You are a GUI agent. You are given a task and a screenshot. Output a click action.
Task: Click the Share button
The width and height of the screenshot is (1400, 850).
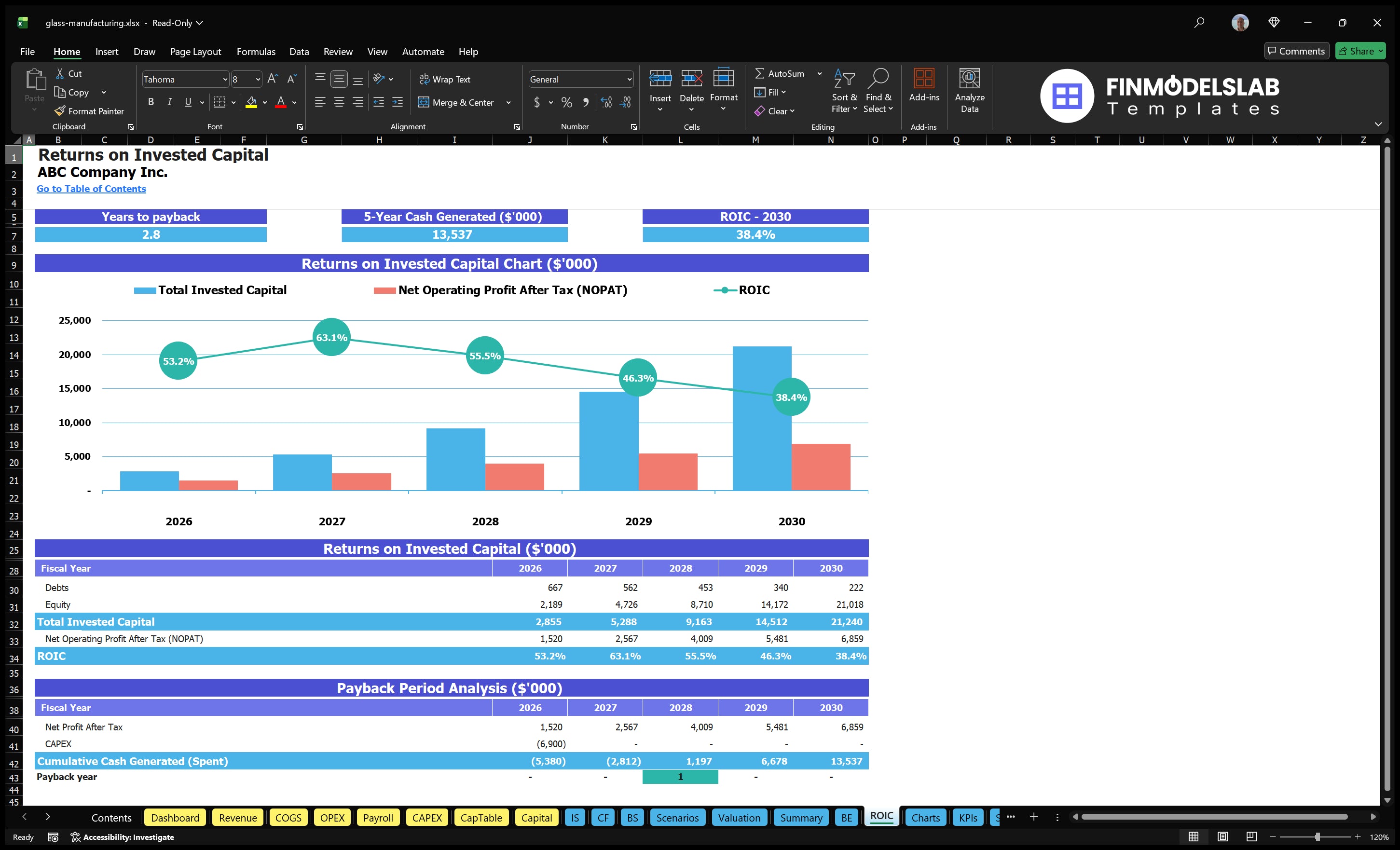[x=1359, y=51]
